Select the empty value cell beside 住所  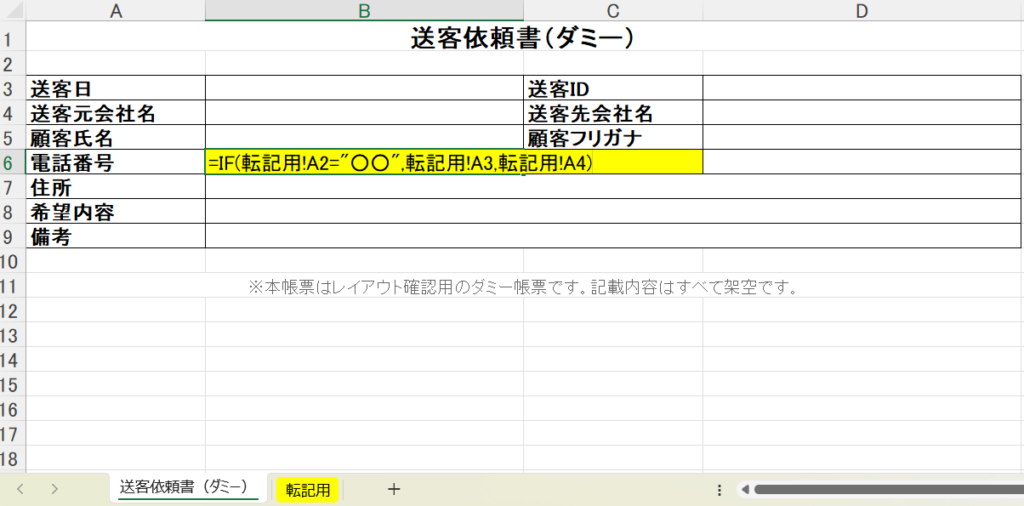click(612, 187)
